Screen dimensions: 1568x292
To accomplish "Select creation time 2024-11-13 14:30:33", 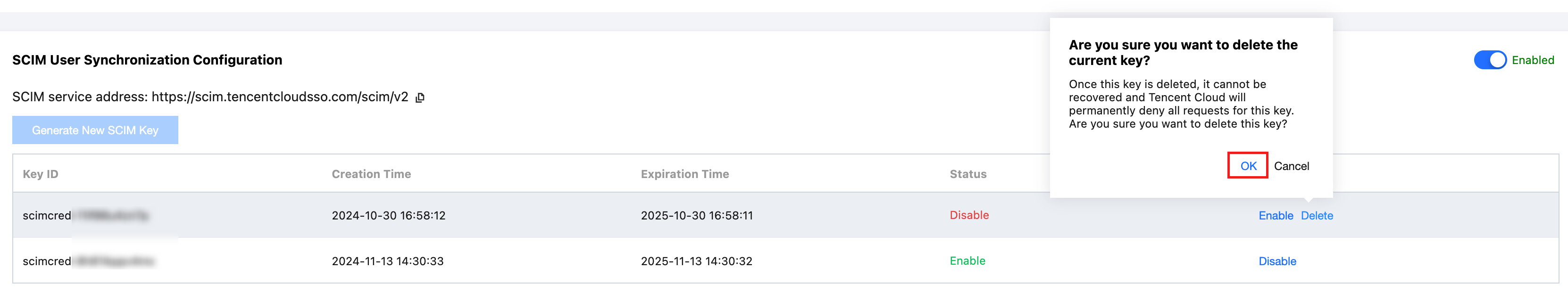I will pos(387,261).
